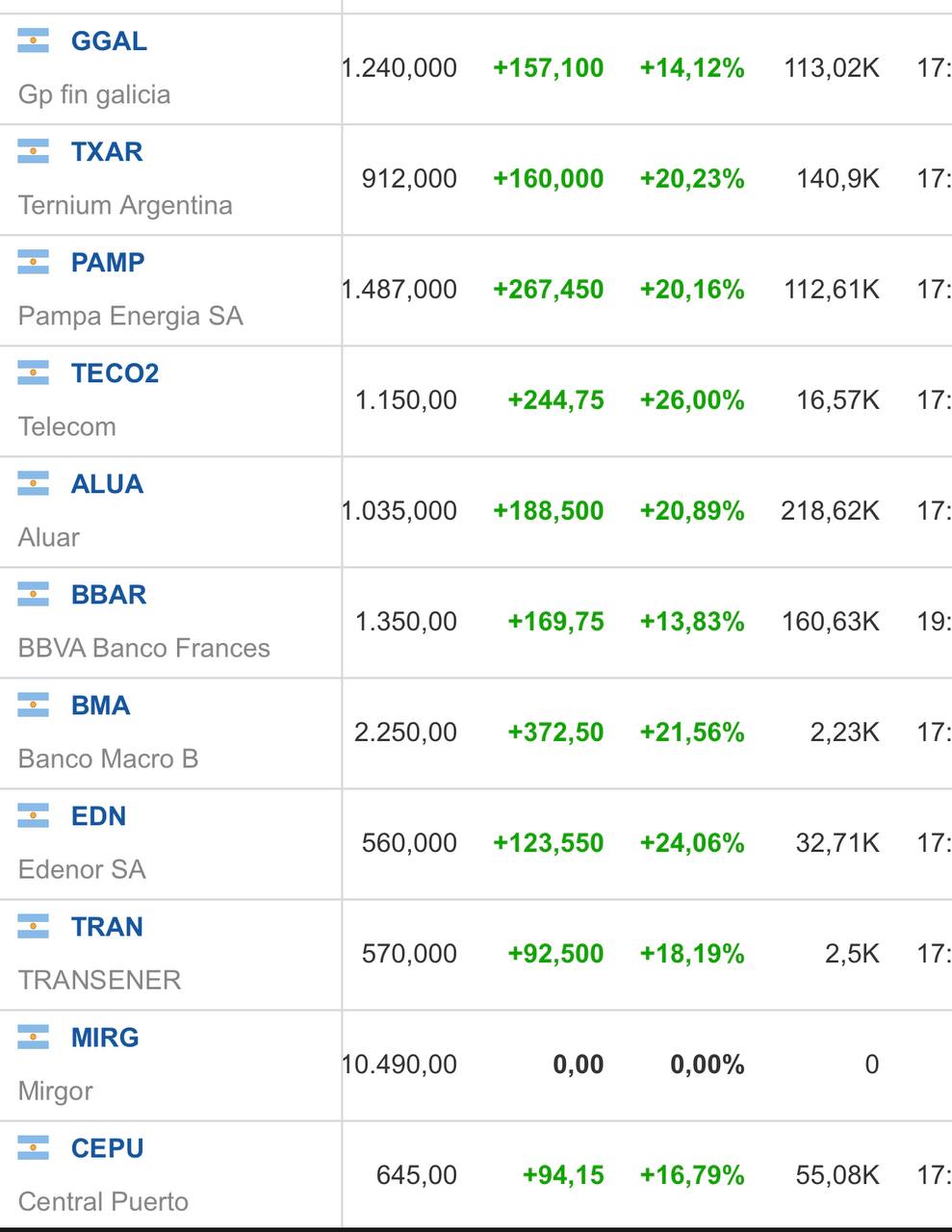Click the BBVA Banco Frances name
952x1232 pixels.
point(144,648)
